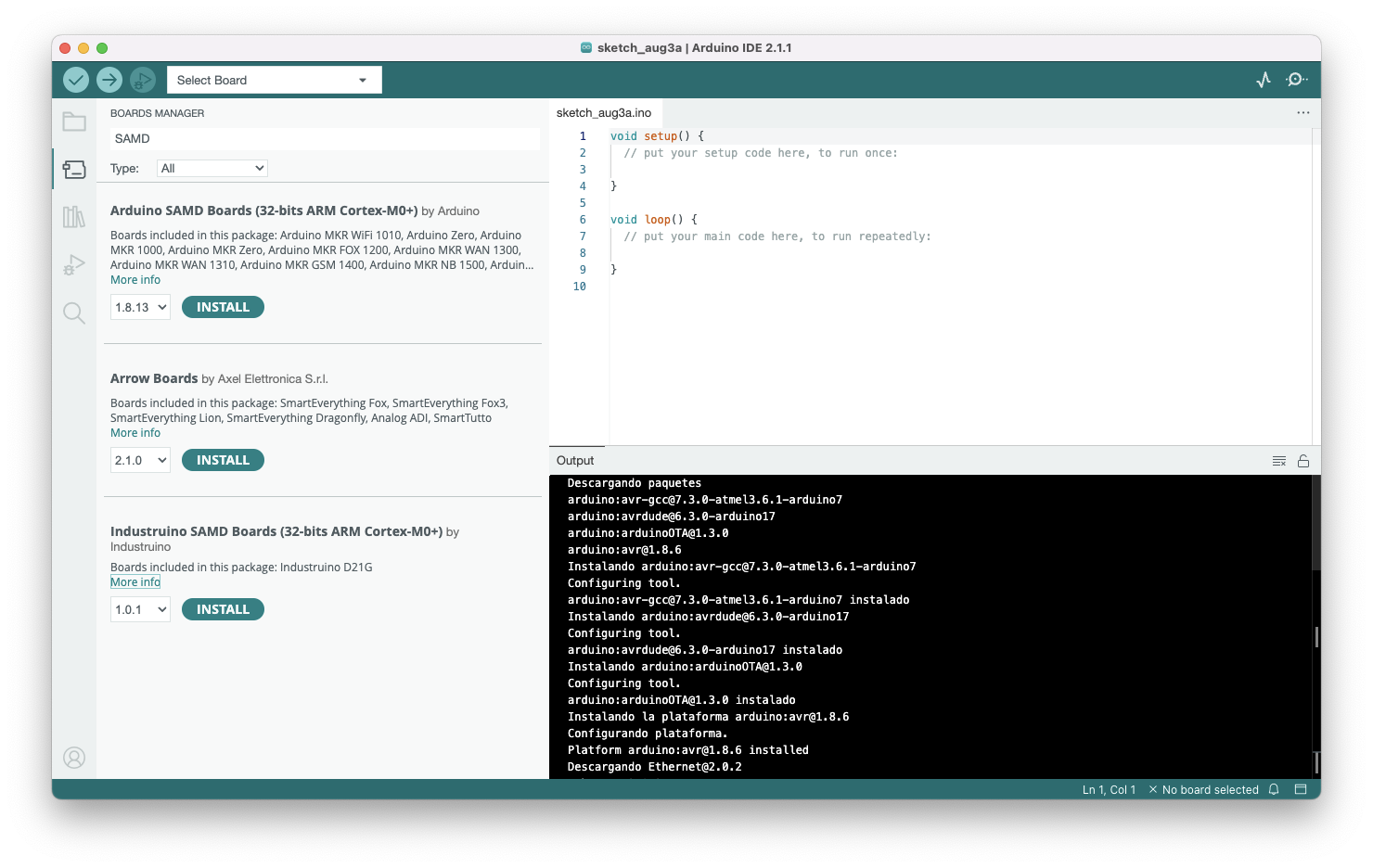Click 'Platform arduino:avr@1.8.6 installed' output line

coord(688,750)
